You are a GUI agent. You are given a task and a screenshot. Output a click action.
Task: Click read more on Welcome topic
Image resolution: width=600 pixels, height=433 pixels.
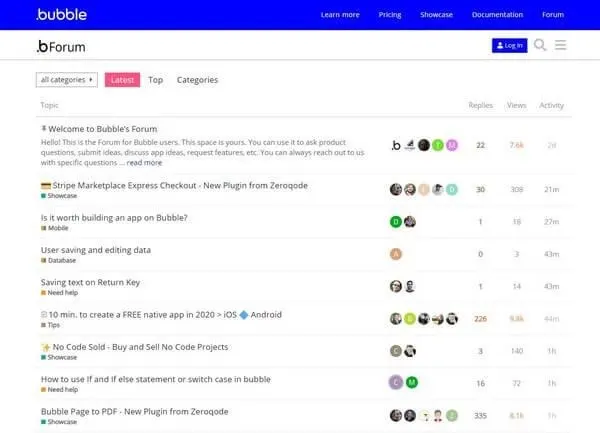point(144,163)
